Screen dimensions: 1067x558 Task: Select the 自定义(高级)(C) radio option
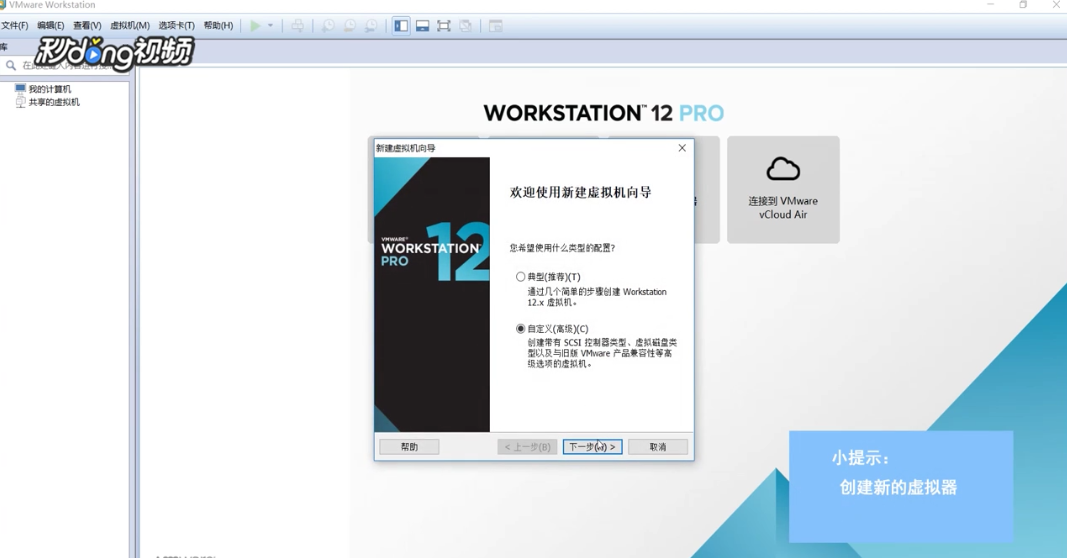point(521,329)
